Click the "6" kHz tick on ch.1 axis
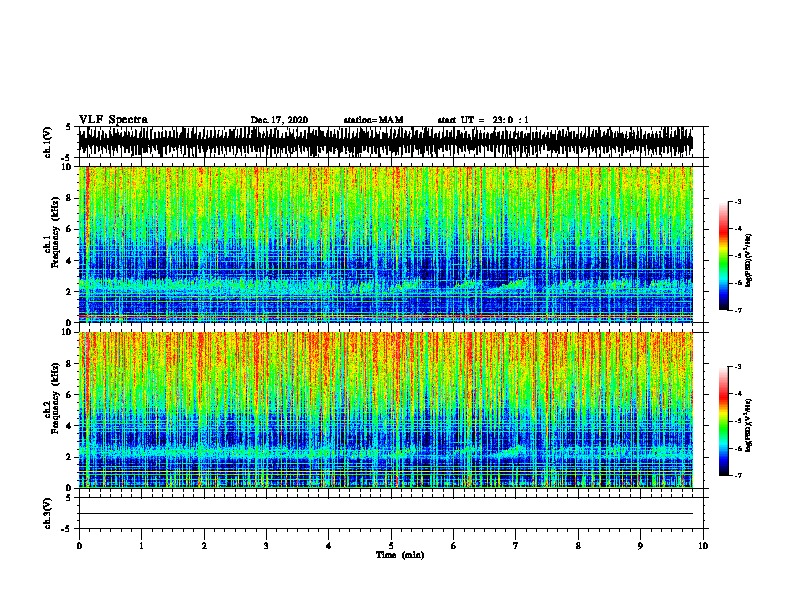Viewport: 792px width, 612px height. click(x=69, y=229)
